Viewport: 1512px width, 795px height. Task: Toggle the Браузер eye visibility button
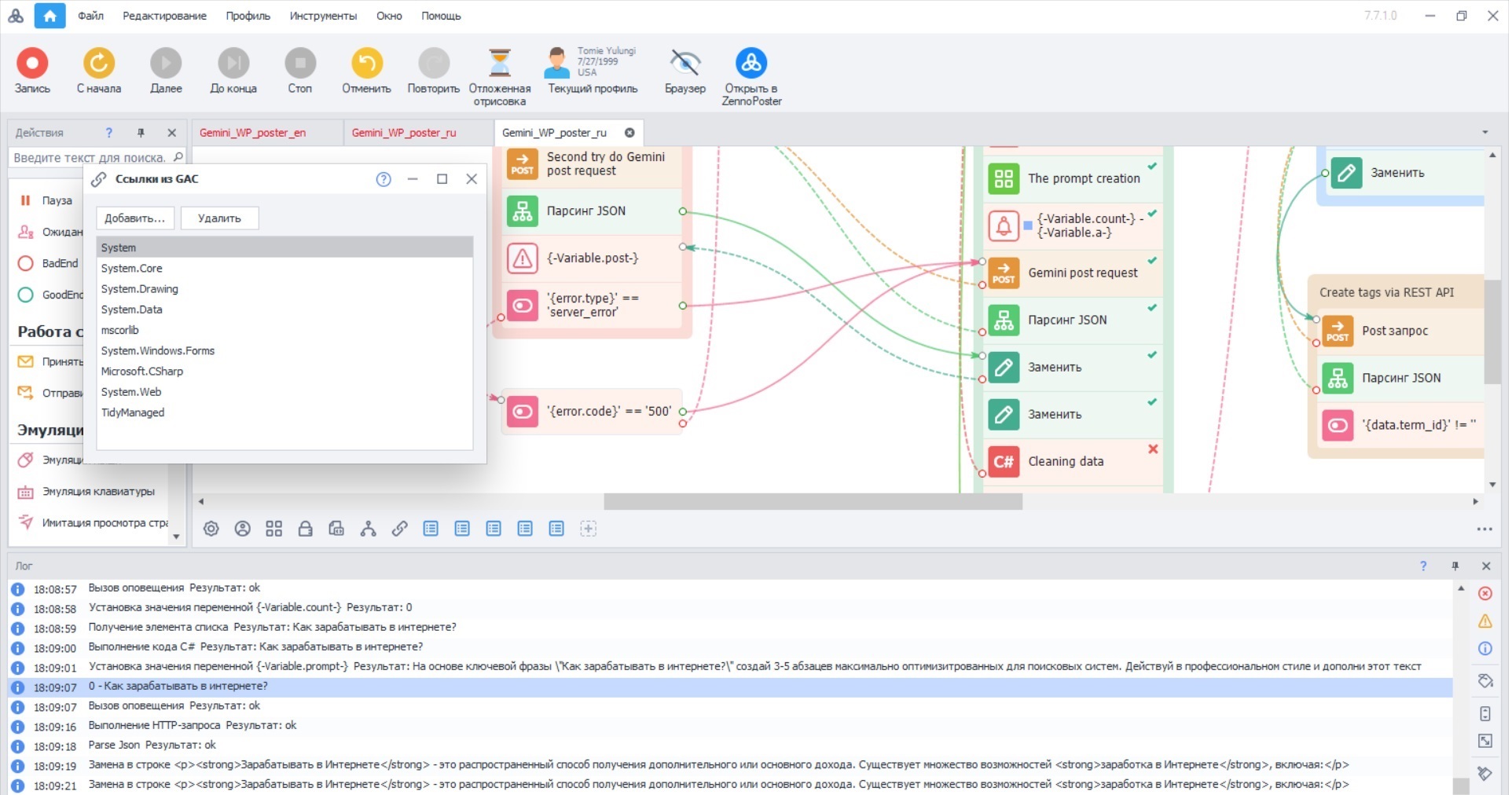685,71
